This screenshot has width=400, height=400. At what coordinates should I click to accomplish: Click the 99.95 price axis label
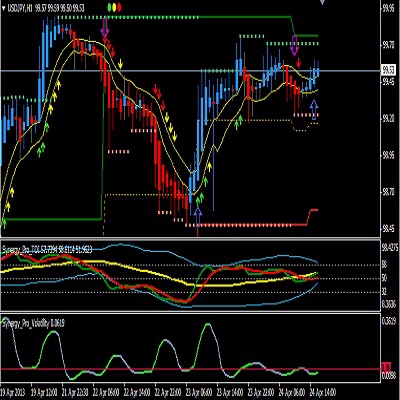pos(390,9)
